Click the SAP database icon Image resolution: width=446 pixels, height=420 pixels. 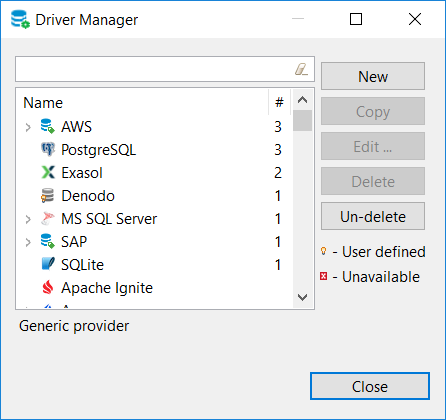click(48, 241)
